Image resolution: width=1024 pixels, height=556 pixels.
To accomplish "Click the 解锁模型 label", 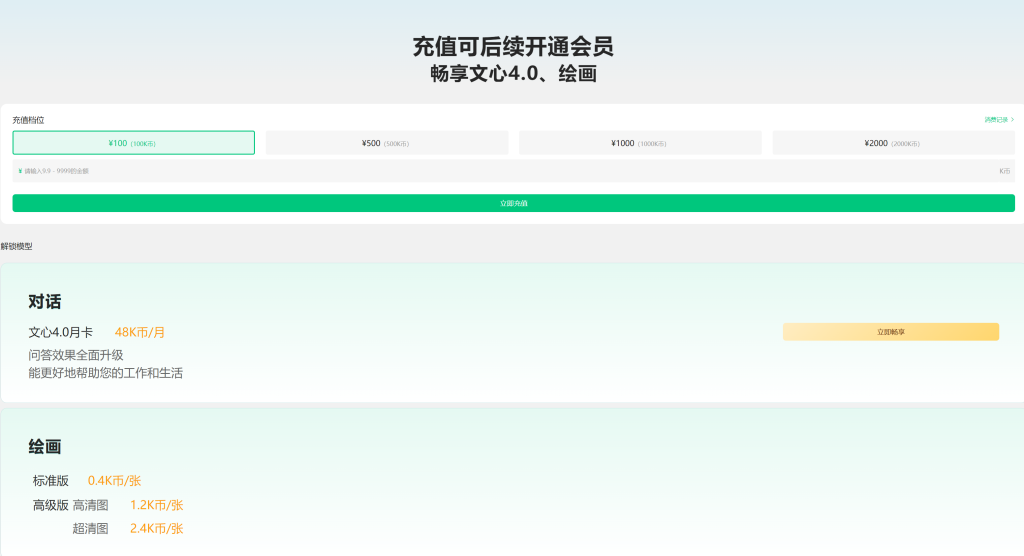I will pyautogui.click(x=16, y=246).
